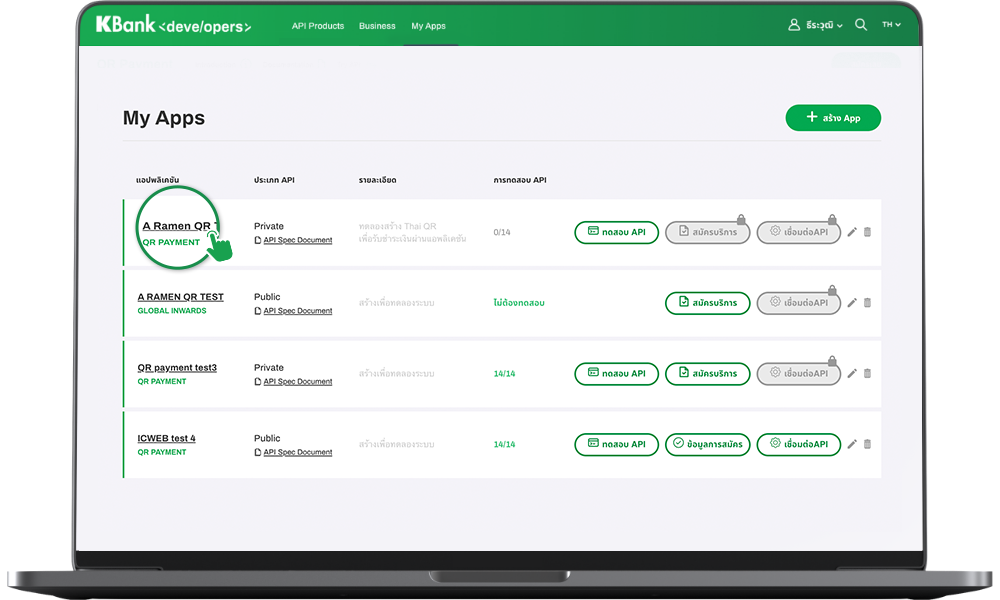This screenshot has height=600, width=1000.
Task: Click the KBank developers logo
Action: [173, 25]
